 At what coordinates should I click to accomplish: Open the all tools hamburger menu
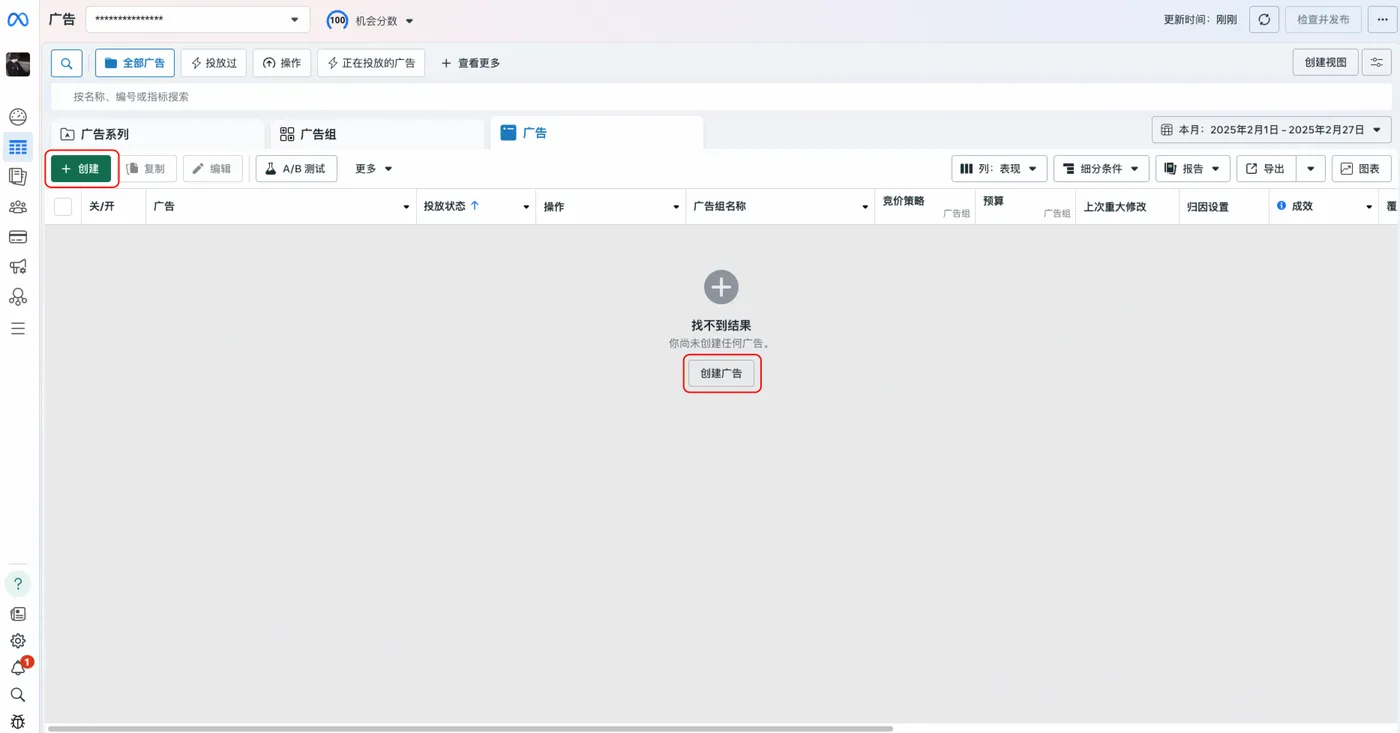pyautogui.click(x=18, y=328)
